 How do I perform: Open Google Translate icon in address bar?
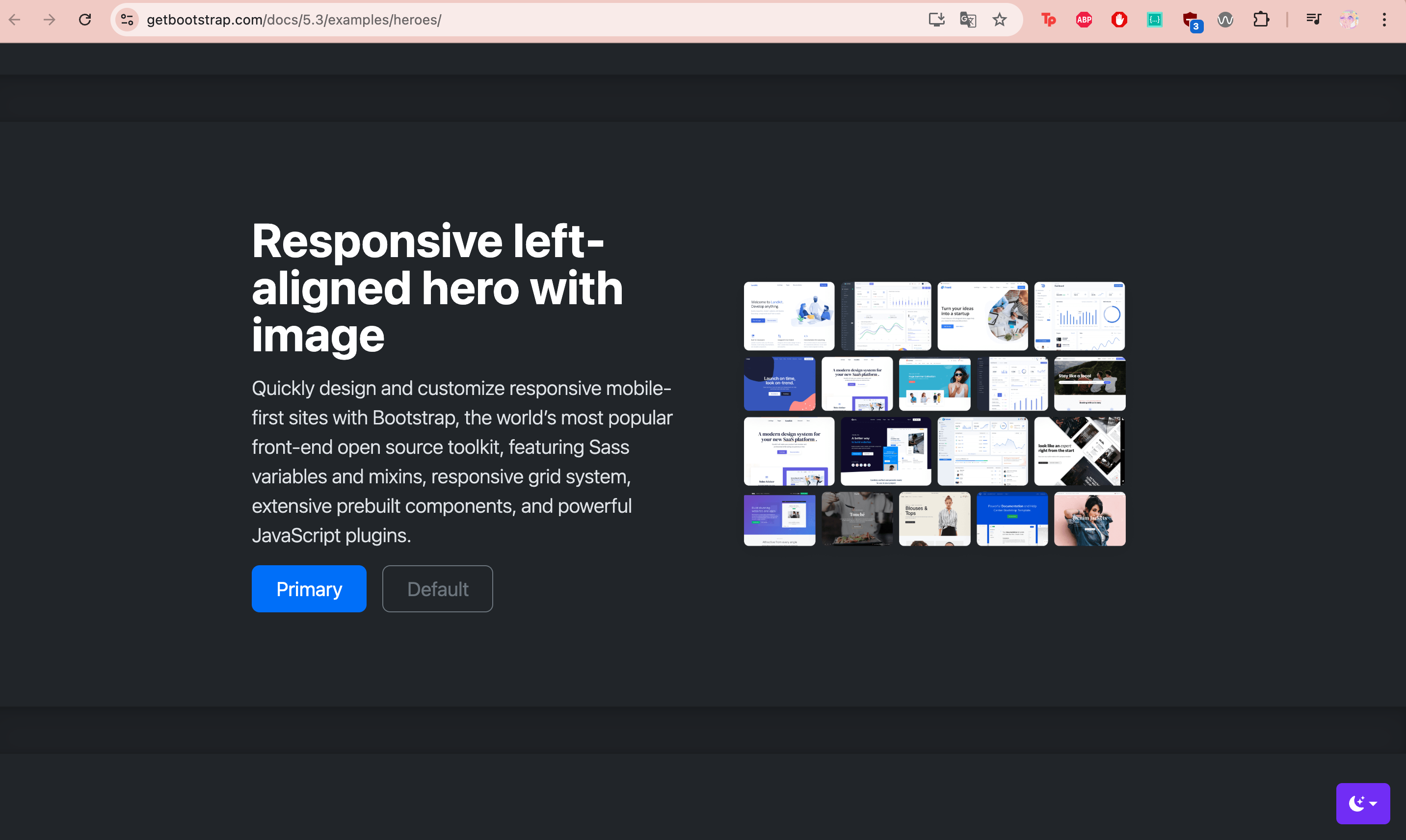(968, 20)
